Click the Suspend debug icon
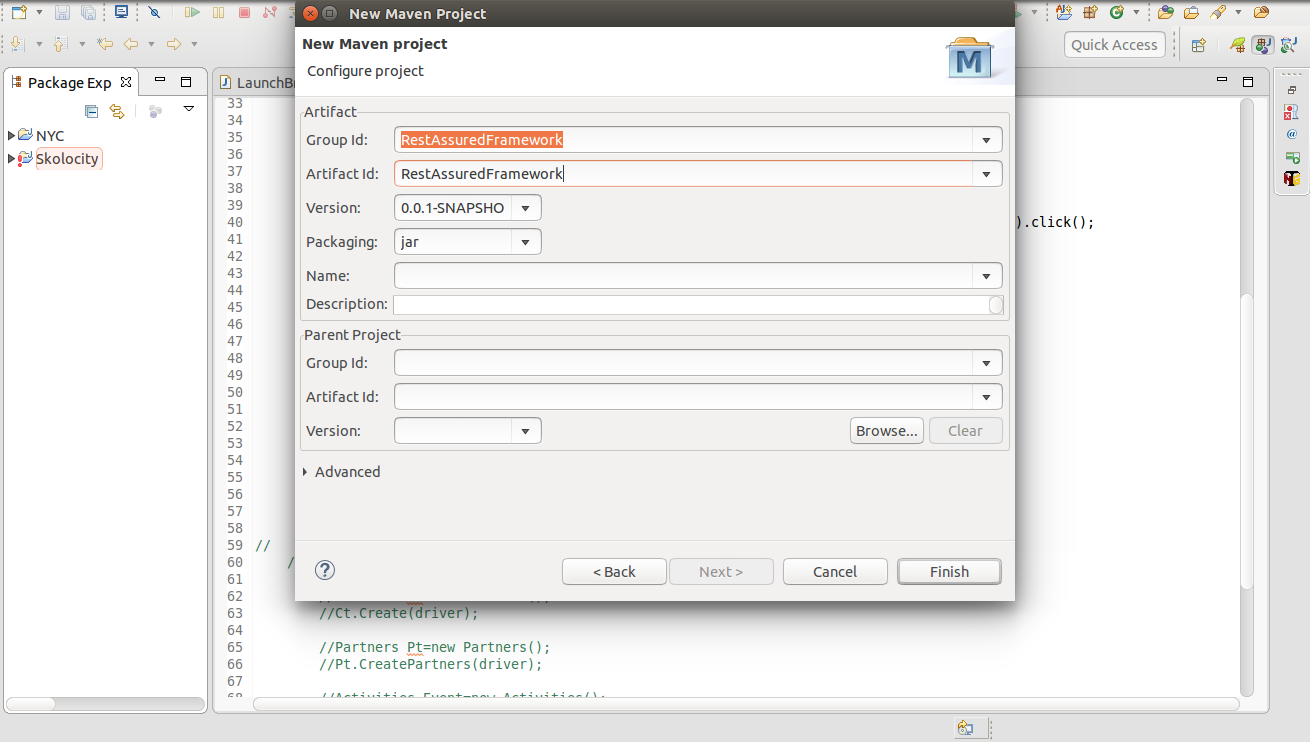The image size is (1310, 742). pyautogui.click(x=218, y=13)
